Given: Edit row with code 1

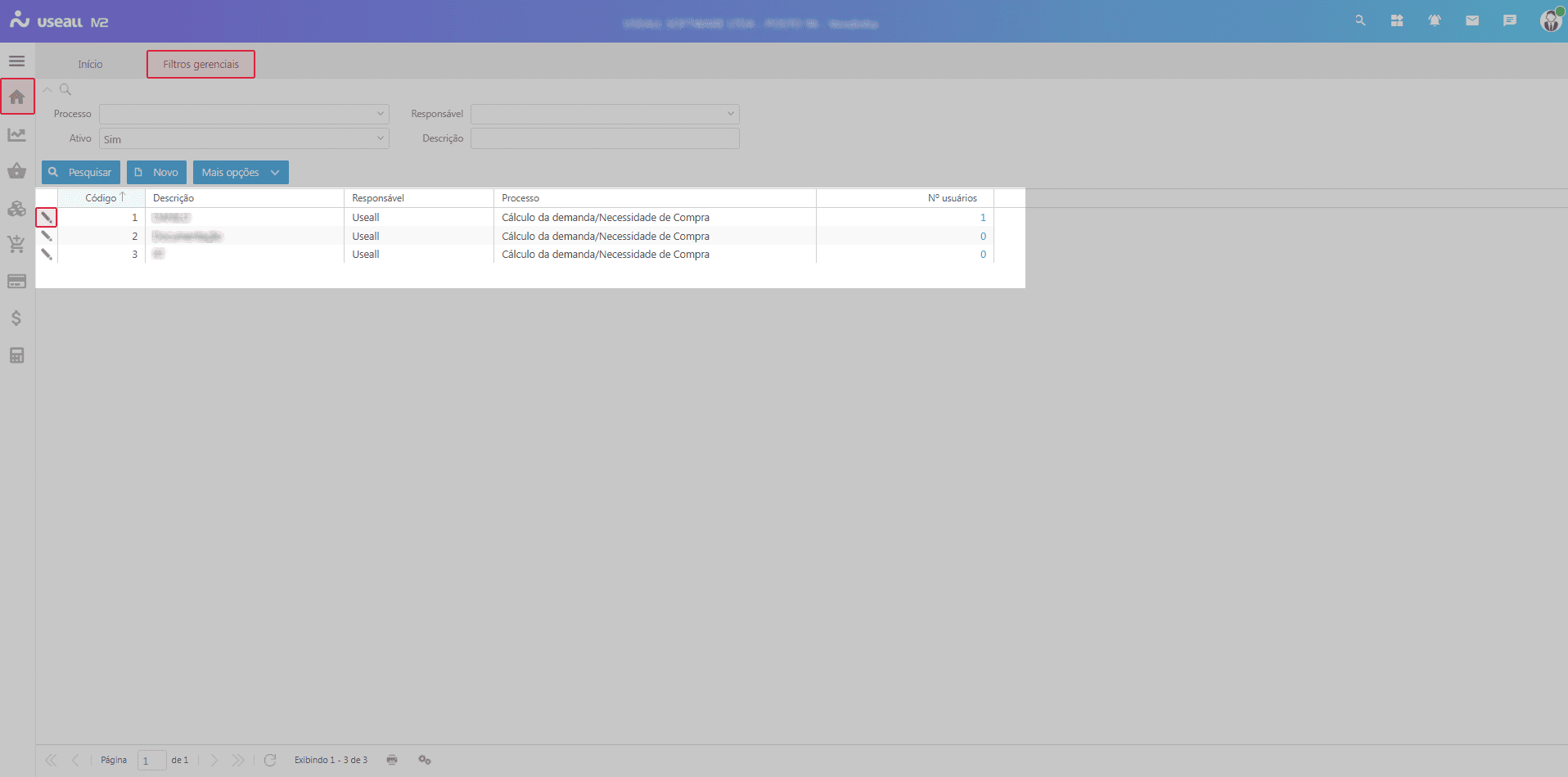Looking at the screenshot, I should point(47,218).
